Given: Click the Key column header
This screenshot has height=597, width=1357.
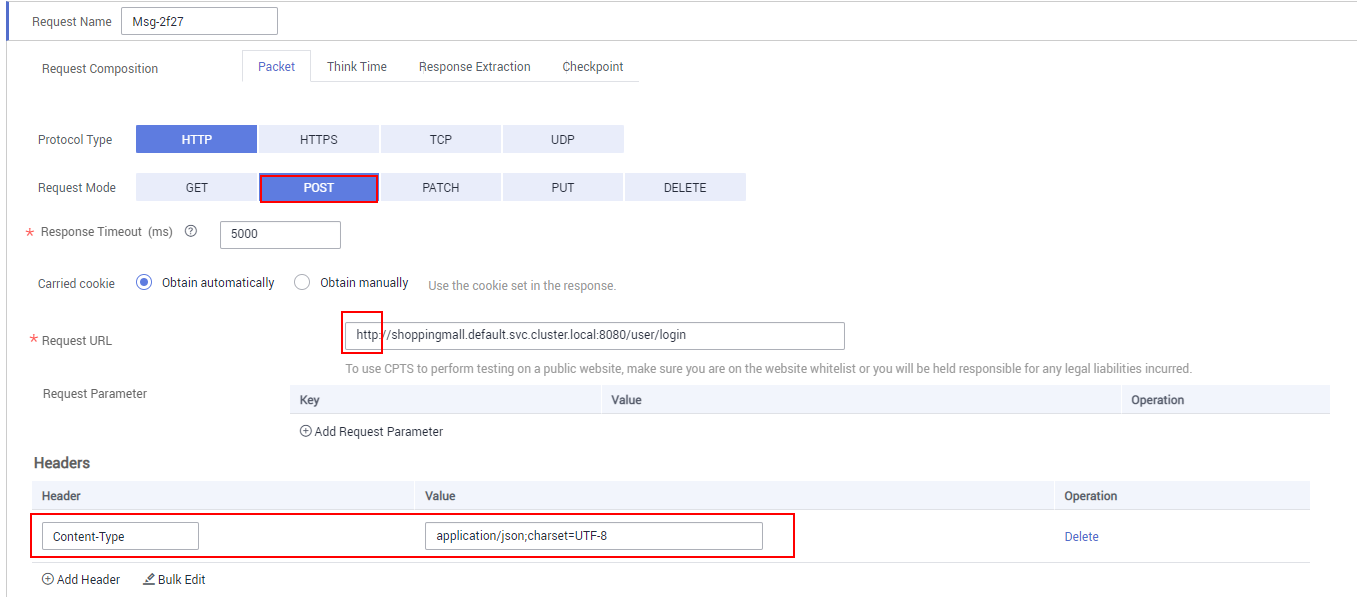Looking at the screenshot, I should pyautogui.click(x=310, y=400).
